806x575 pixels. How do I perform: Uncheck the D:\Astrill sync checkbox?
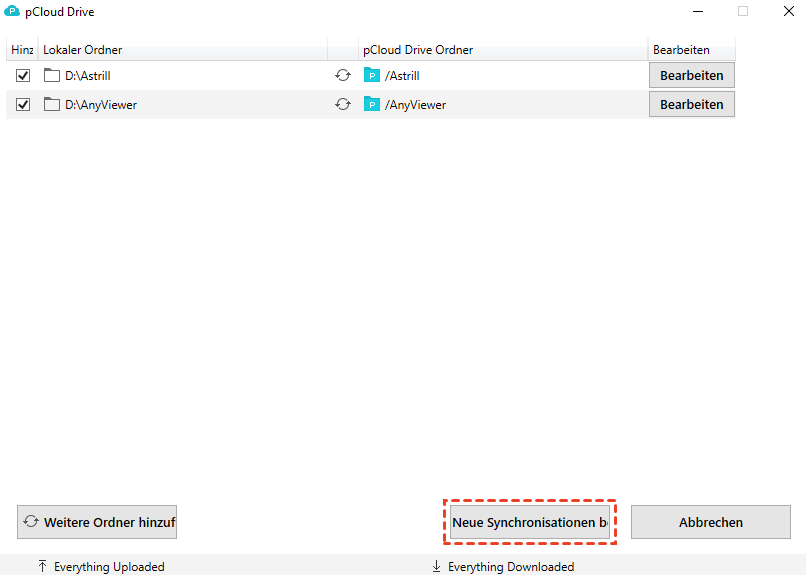point(23,76)
